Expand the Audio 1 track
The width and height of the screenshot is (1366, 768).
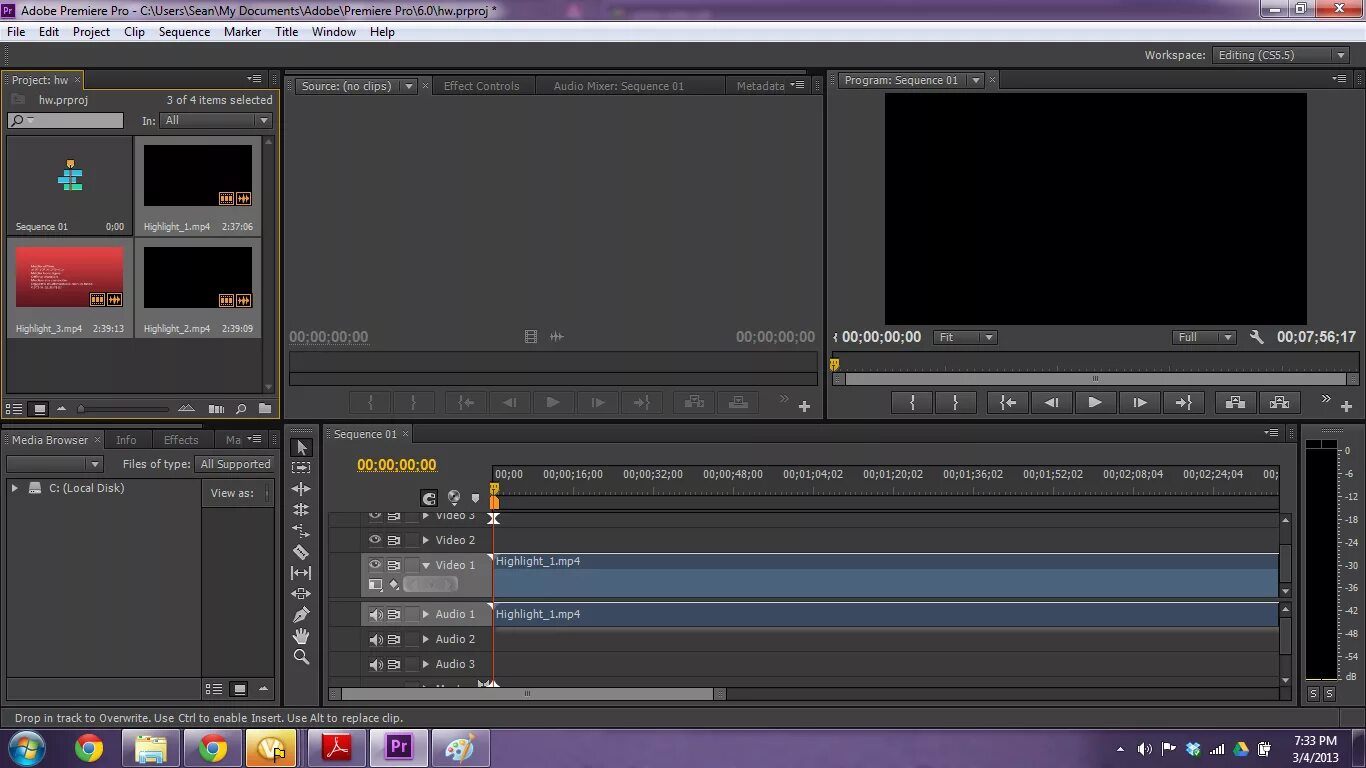click(426, 614)
